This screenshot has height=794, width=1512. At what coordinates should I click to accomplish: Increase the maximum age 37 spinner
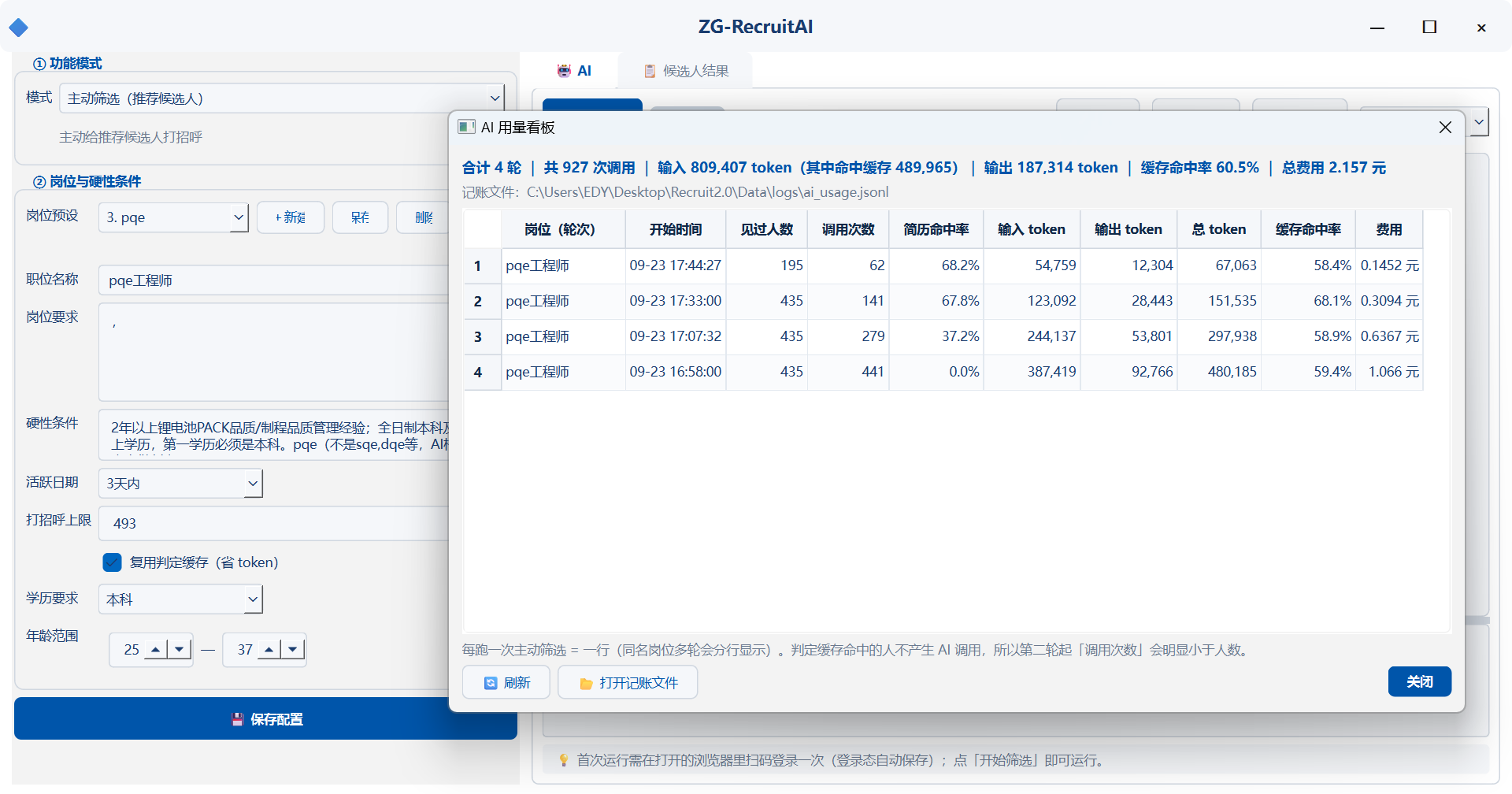click(269, 650)
